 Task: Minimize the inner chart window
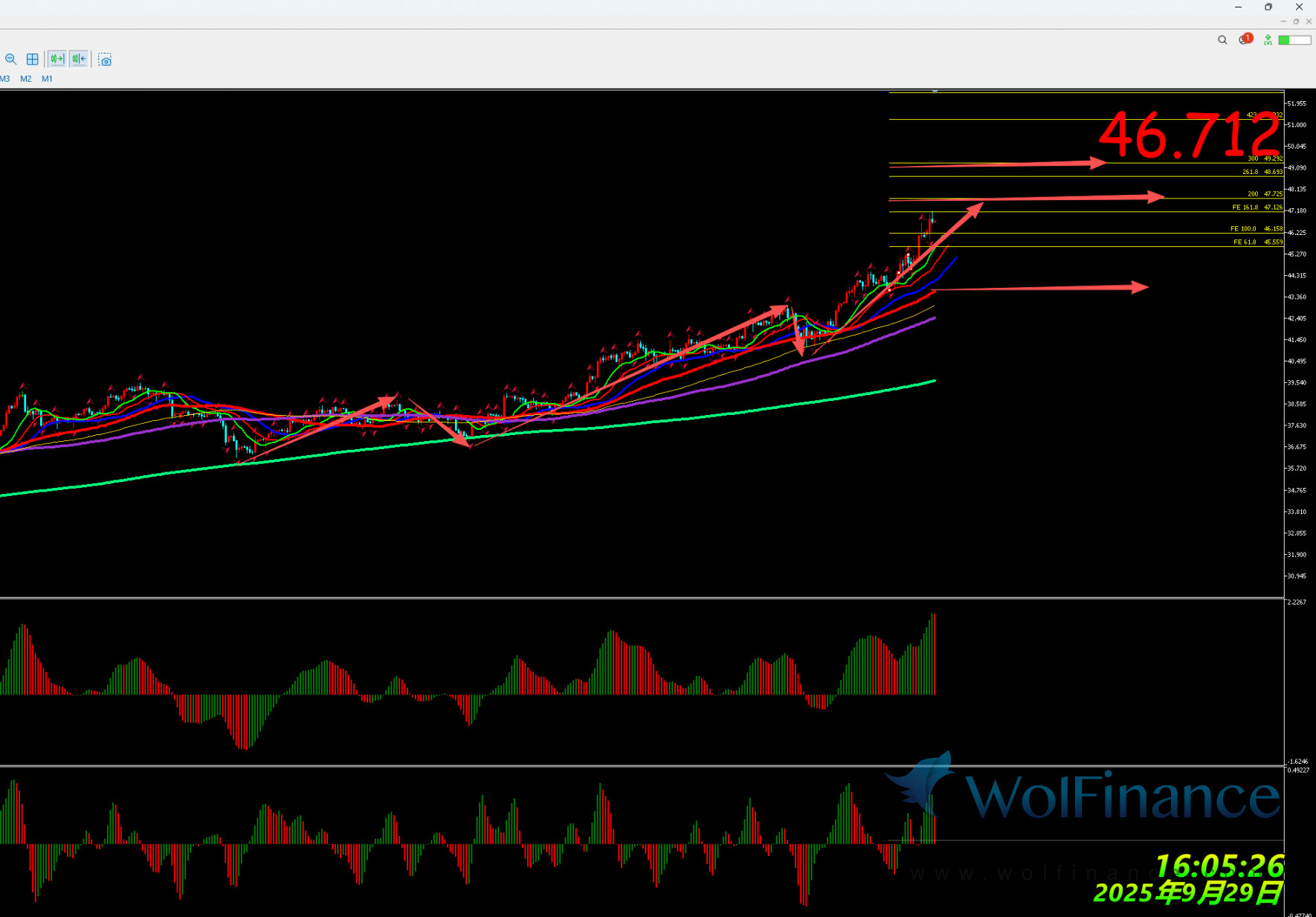[x=1283, y=22]
